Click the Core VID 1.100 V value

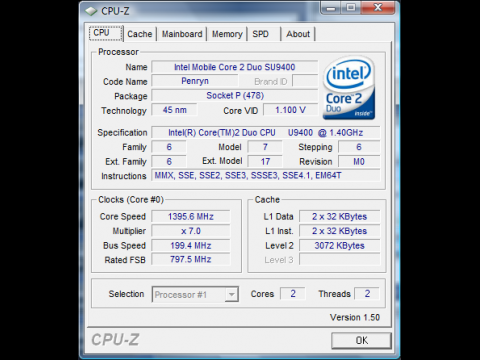pyautogui.click(x=290, y=110)
